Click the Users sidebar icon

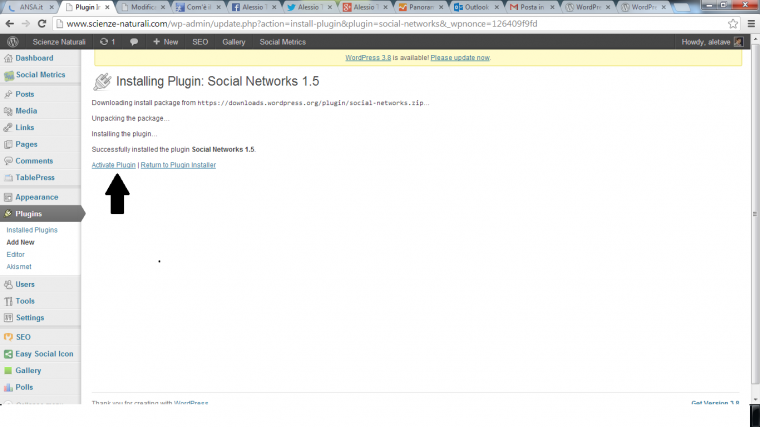[8, 285]
